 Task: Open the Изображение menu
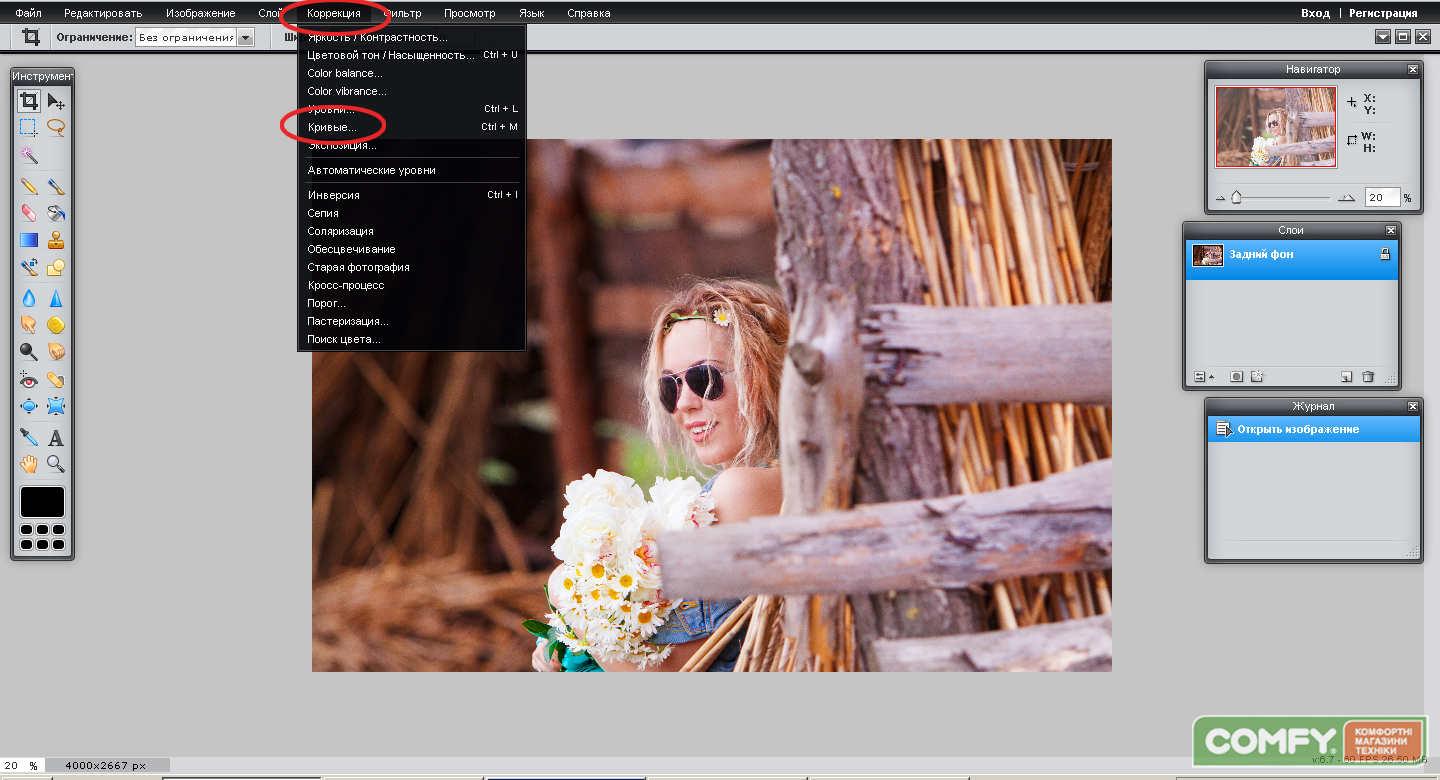[x=201, y=13]
